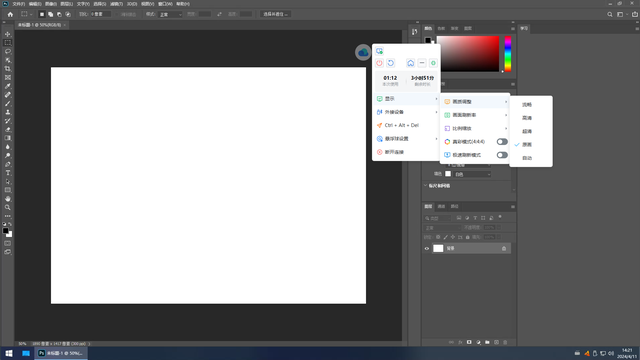The height and width of the screenshot is (360, 640).
Task: Select the Clone Stamp tool
Action: pyautogui.click(x=8, y=112)
